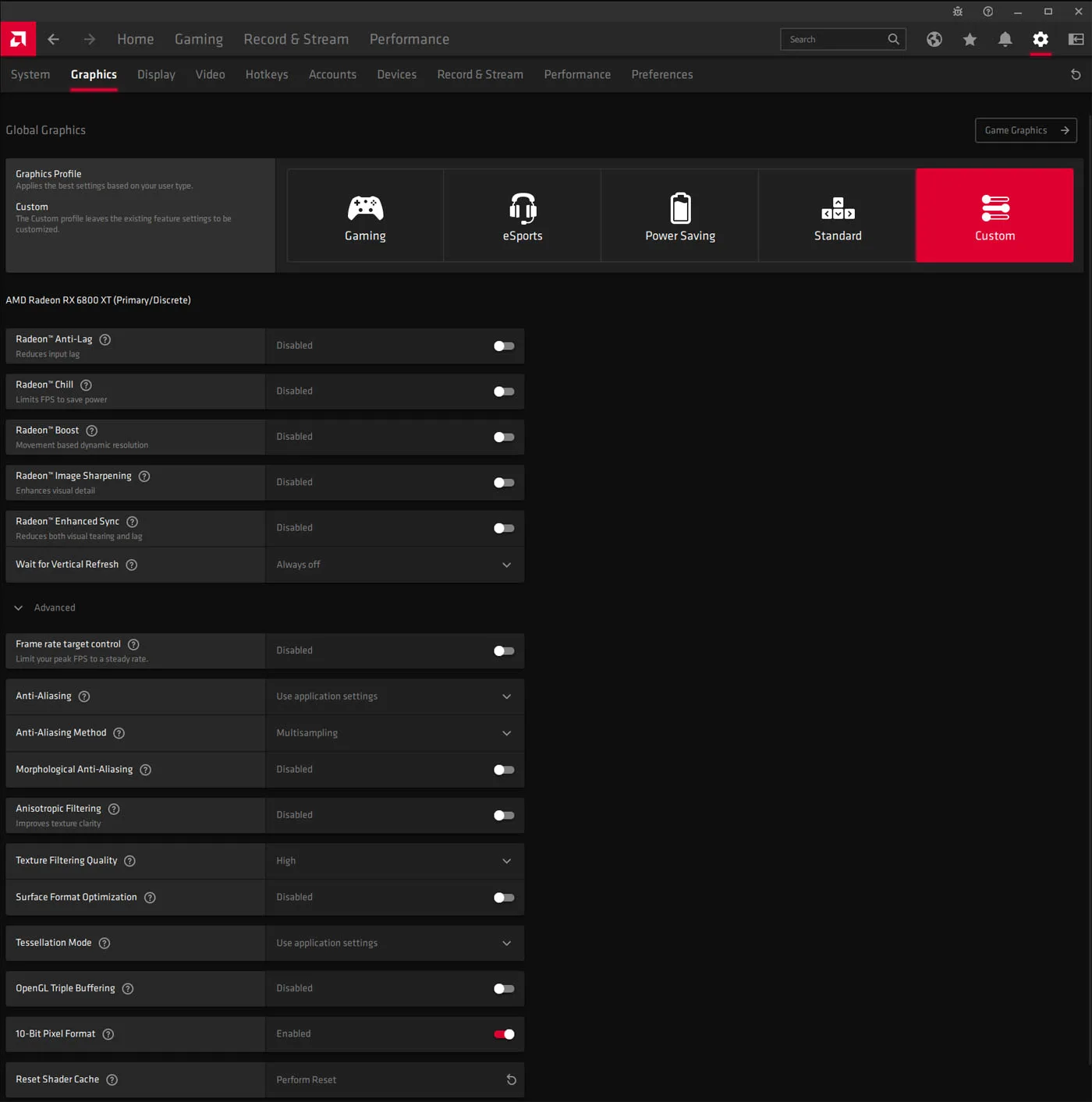Switch to the Hotkeys tab

267,74
